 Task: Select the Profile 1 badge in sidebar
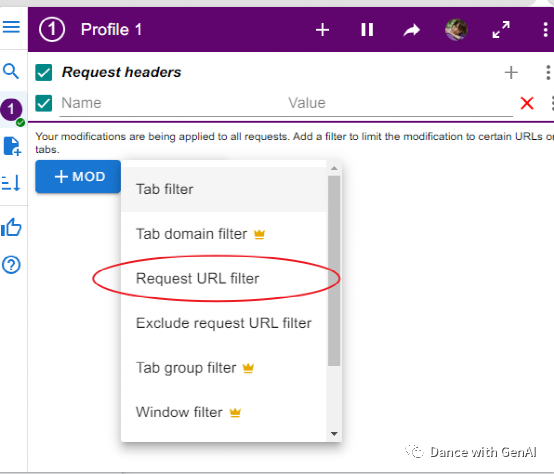click(x=12, y=109)
